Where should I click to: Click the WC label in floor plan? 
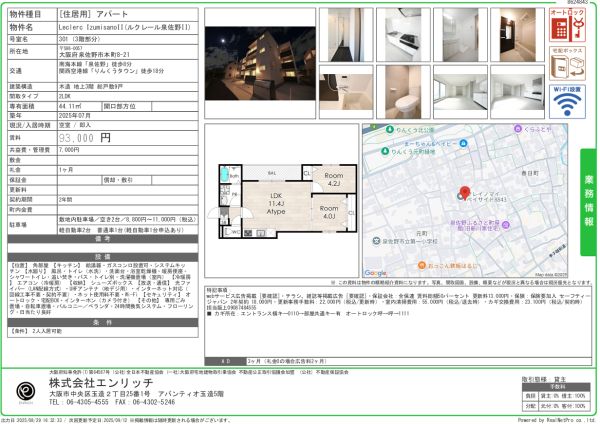click(x=236, y=232)
